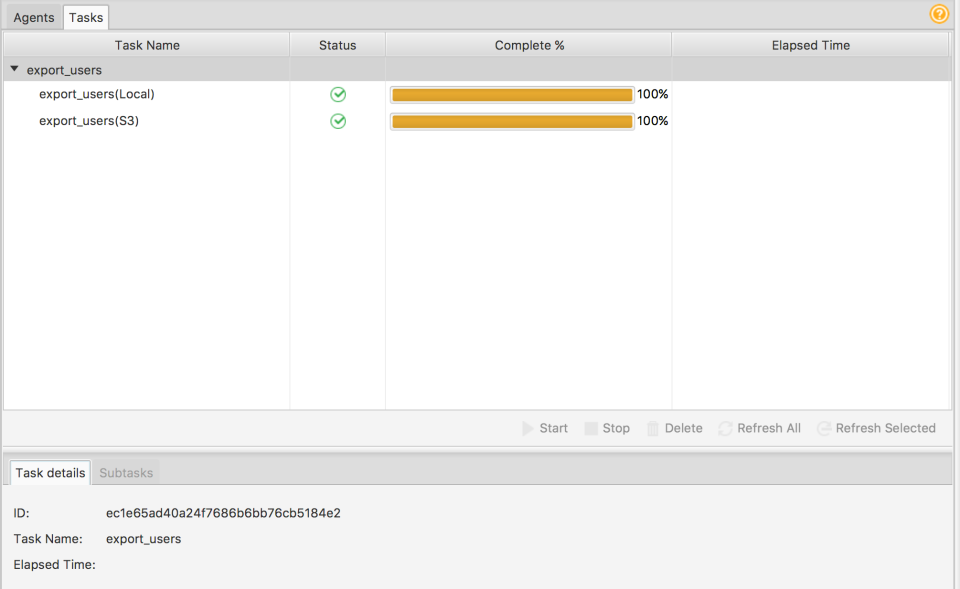Click the Start playback triangle icon
The image size is (960, 589).
pyautogui.click(x=528, y=428)
